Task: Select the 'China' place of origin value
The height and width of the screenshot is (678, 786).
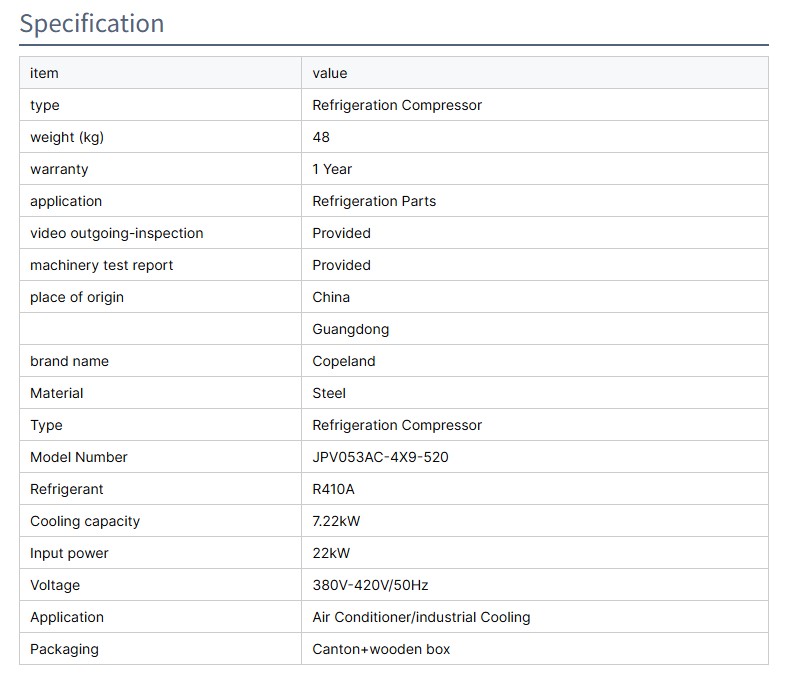Action: click(331, 297)
